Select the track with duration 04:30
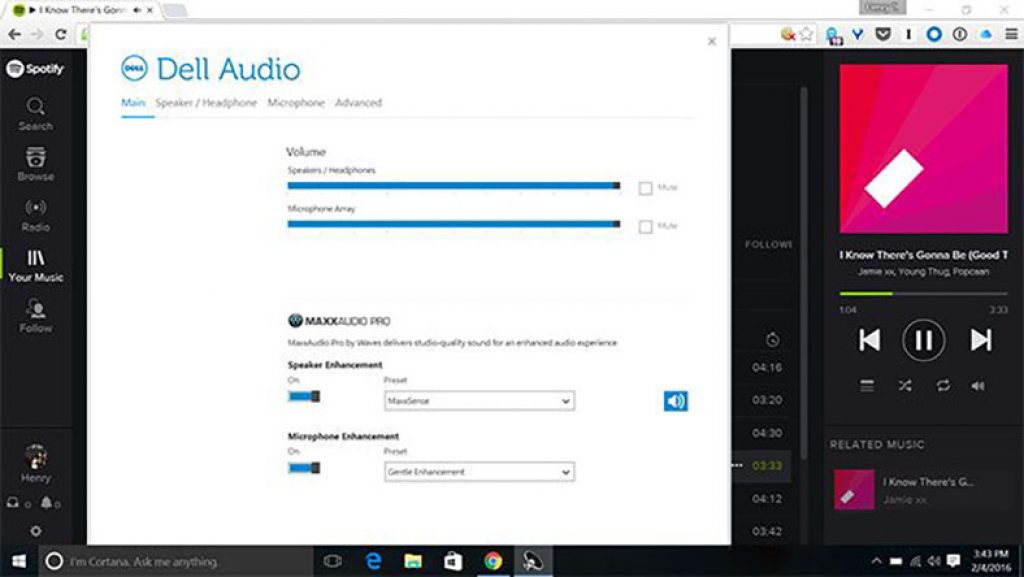The height and width of the screenshot is (577, 1024). click(x=767, y=433)
